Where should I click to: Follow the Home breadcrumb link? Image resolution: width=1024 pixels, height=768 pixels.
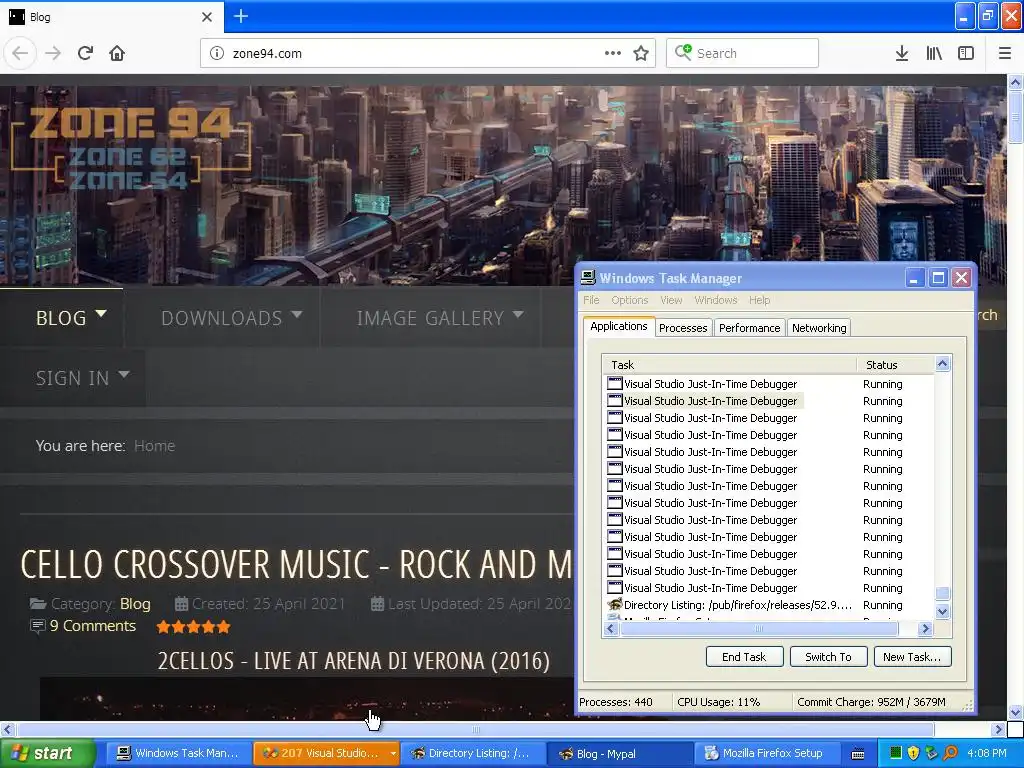coord(154,445)
